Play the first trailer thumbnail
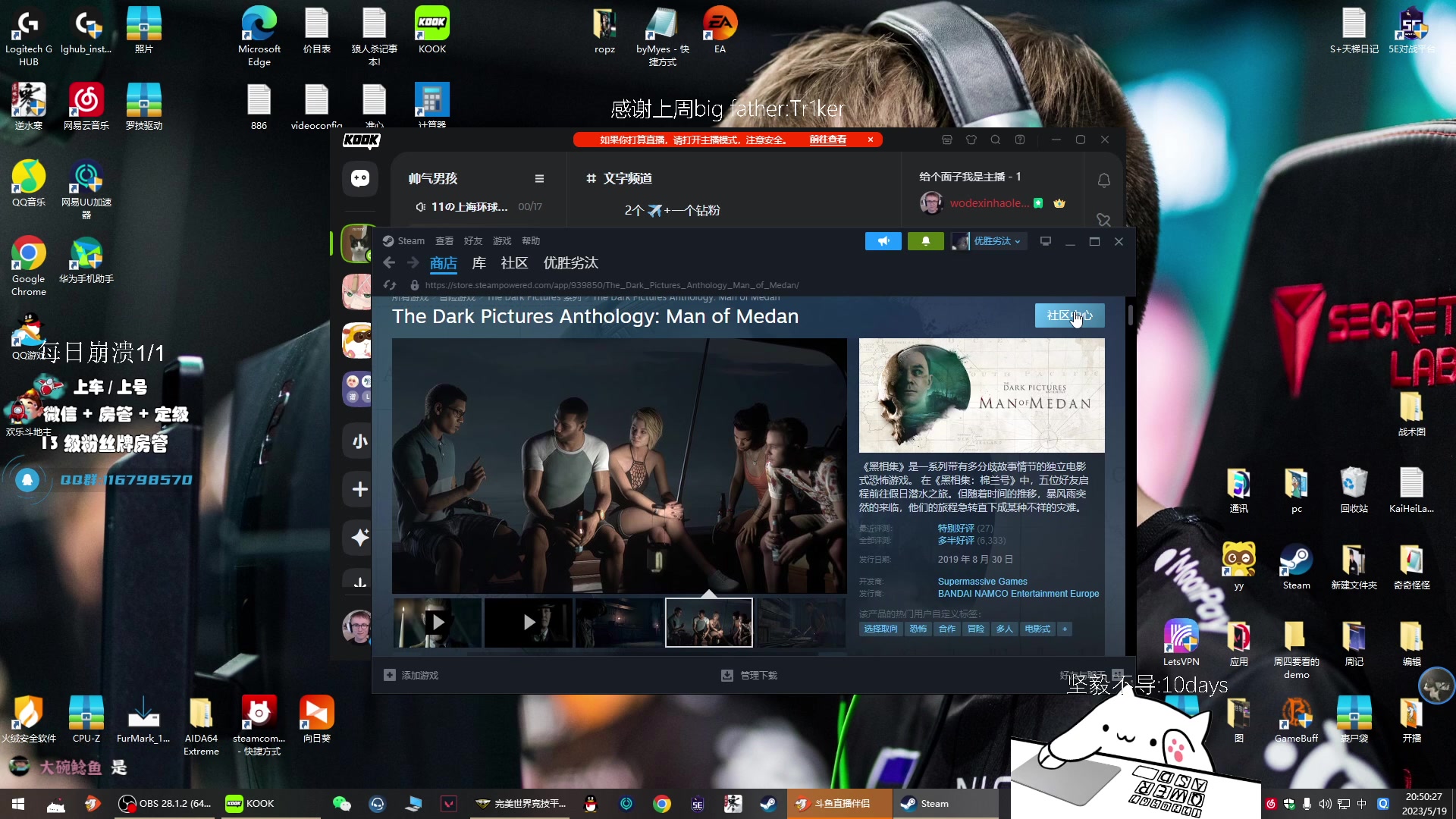This screenshot has width=1456, height=819. pos(437,623)
